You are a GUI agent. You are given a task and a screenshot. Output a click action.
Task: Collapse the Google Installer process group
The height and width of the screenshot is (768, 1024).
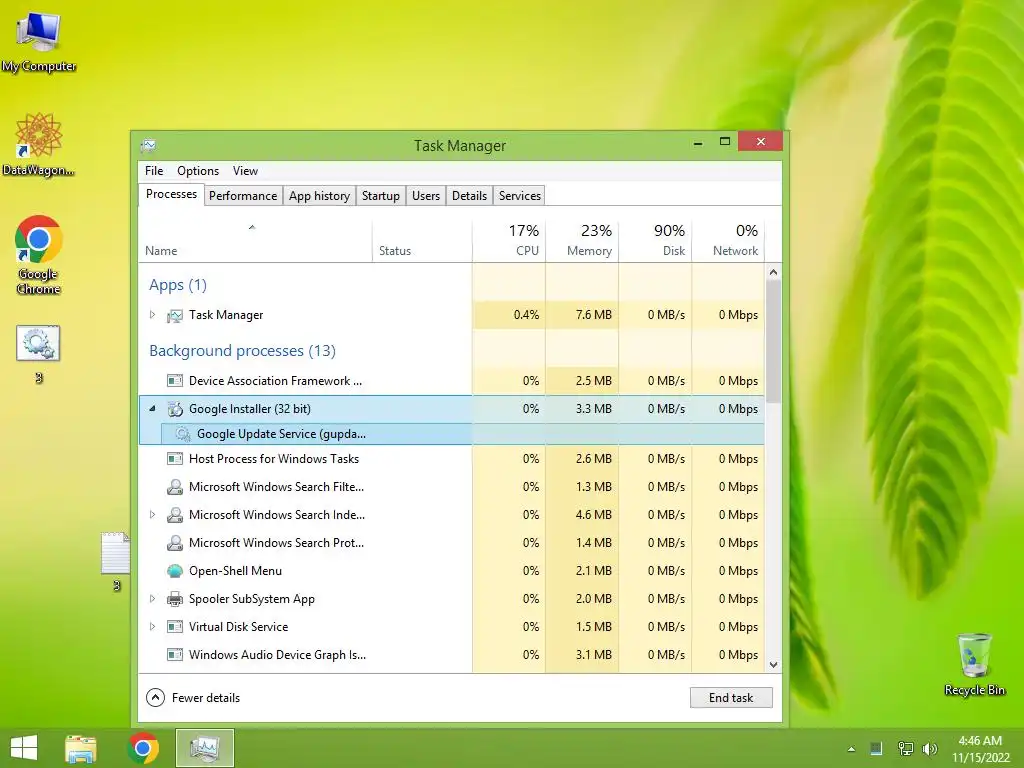pos(152,409)
